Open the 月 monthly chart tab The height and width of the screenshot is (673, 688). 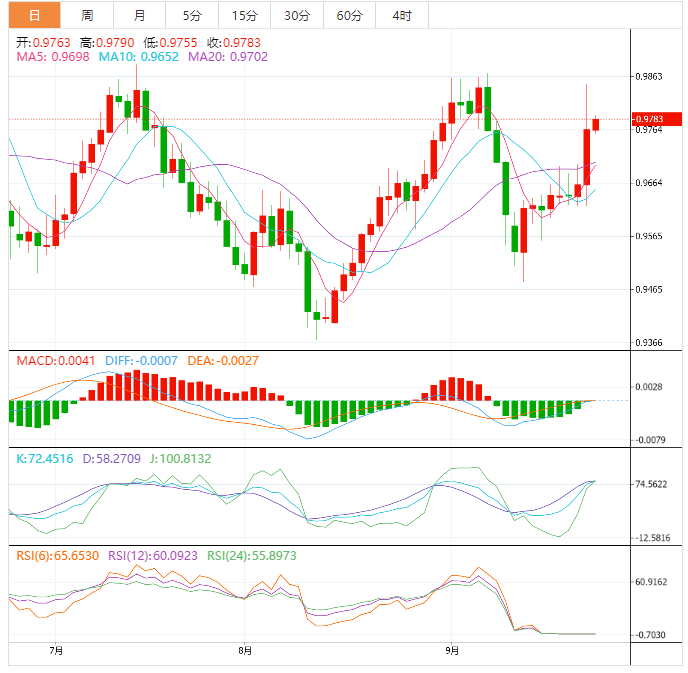coord(139,15)
